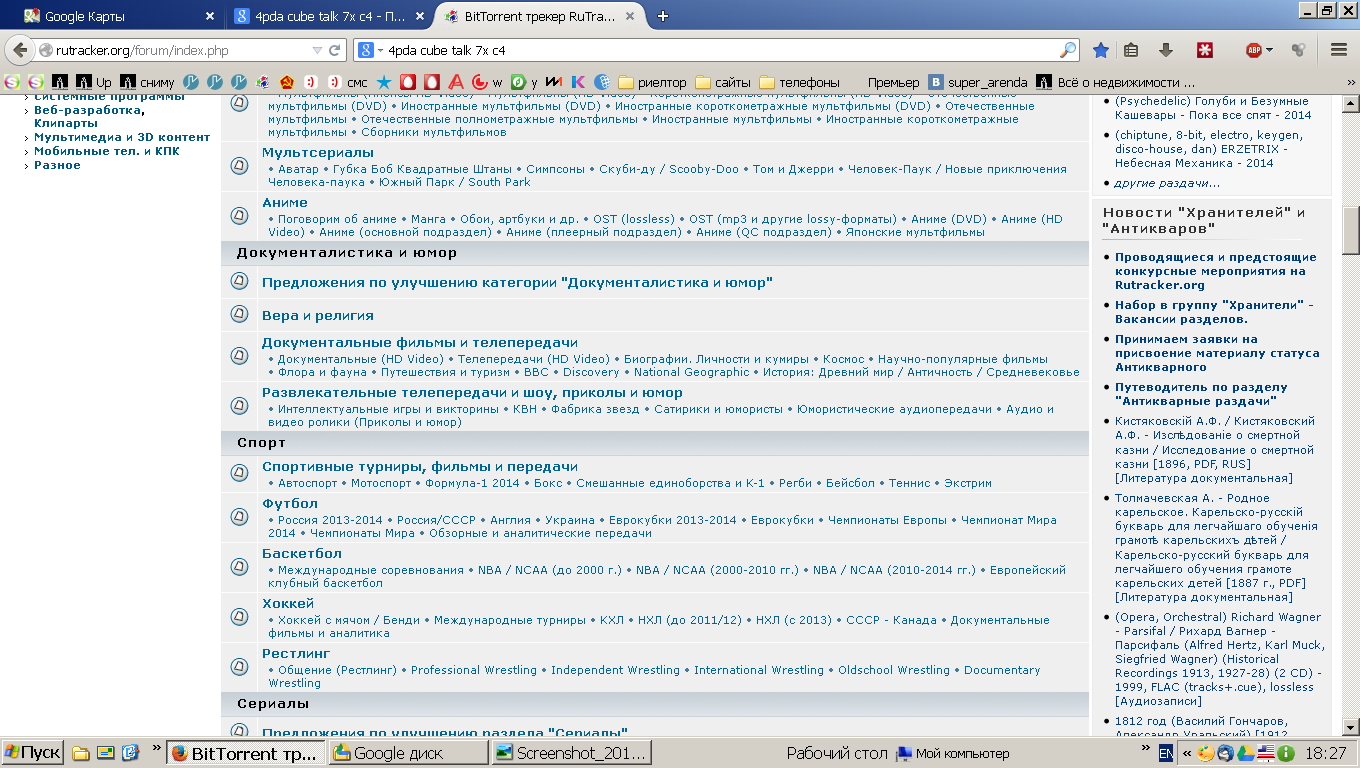Open Screenshot_201 taskbar window
Viewport: 1360px width, 768px height.
pyautogui.click(x=571, y=753)
